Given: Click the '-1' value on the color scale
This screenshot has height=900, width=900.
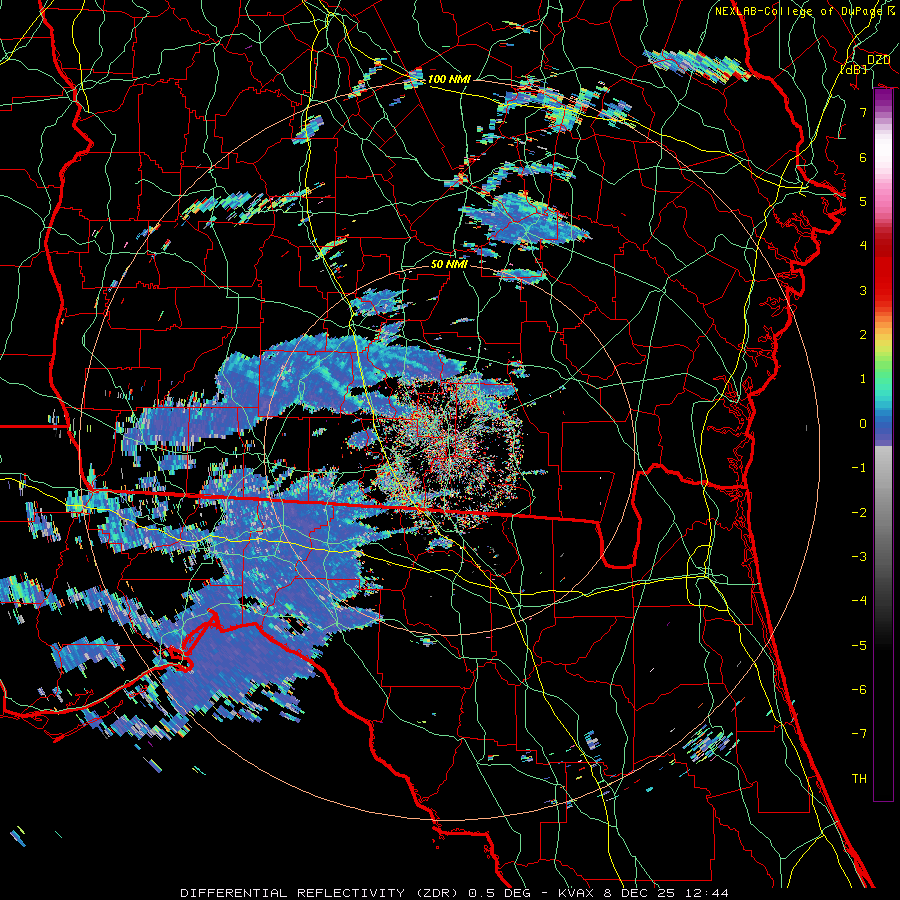Looking at the screenshot, I should click(x=859, y=468).
